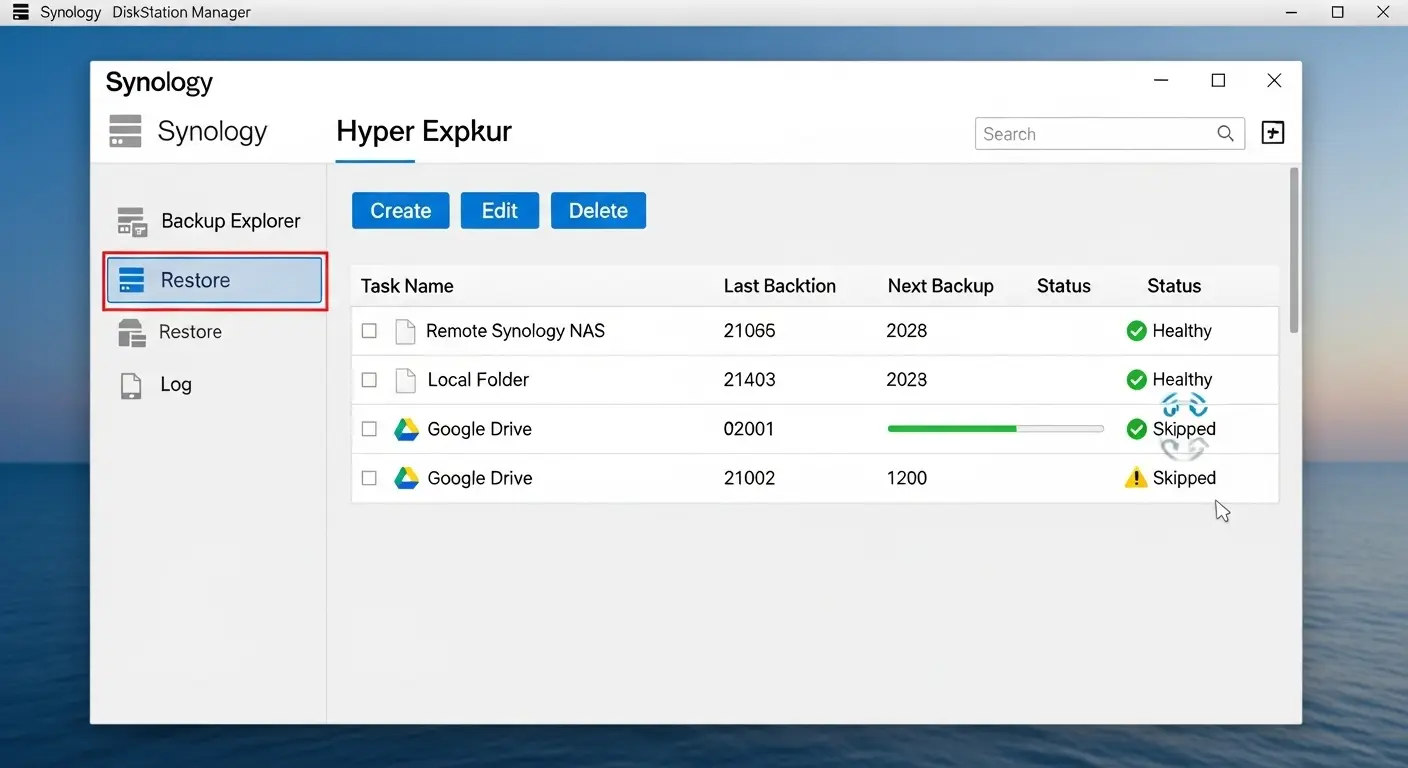The image size is (1408, 768).
Task: Click the Next Backup value 1200
Action: (907, 478)
